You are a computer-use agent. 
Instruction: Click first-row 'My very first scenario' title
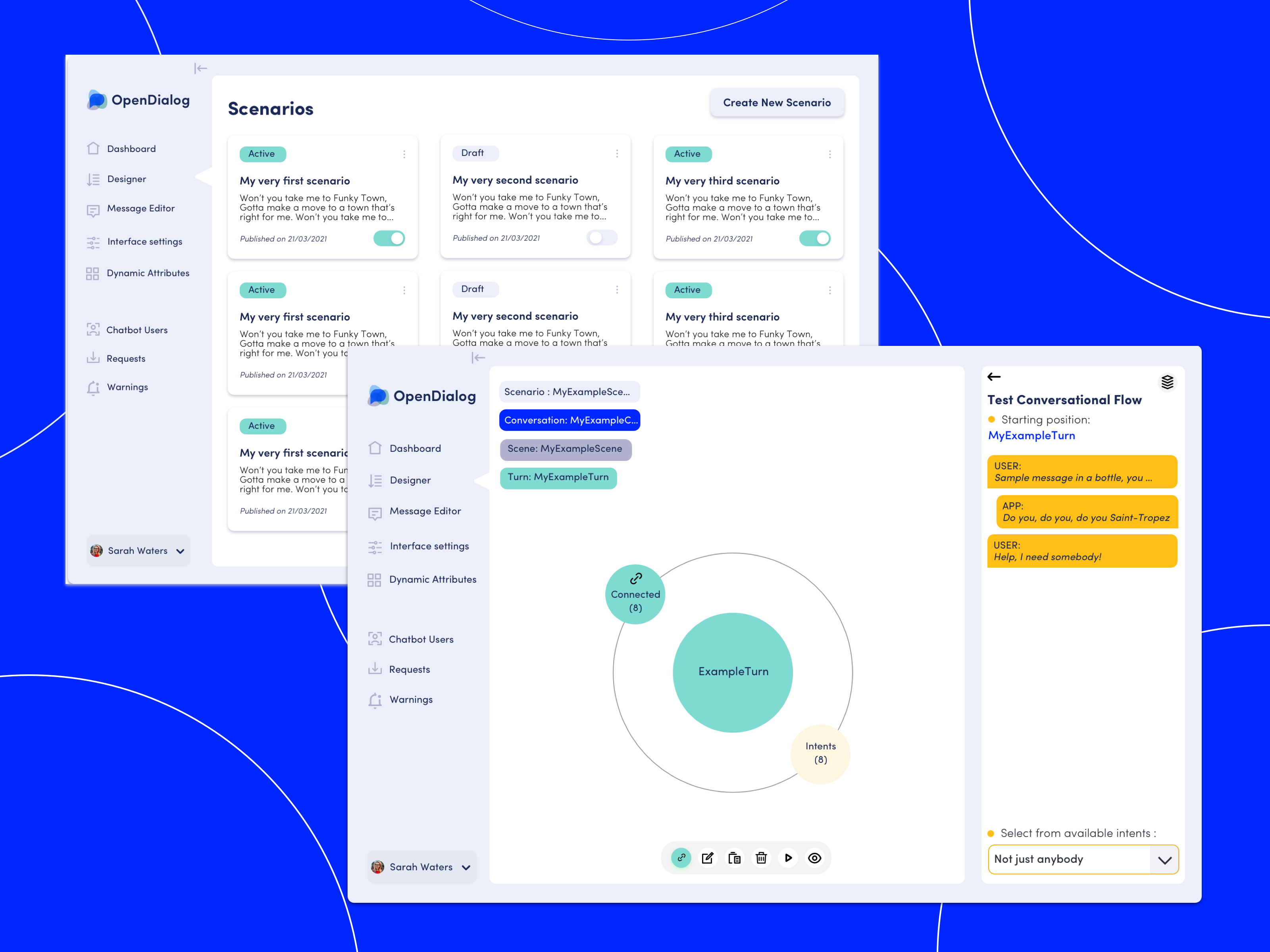[x=294, y=181]
